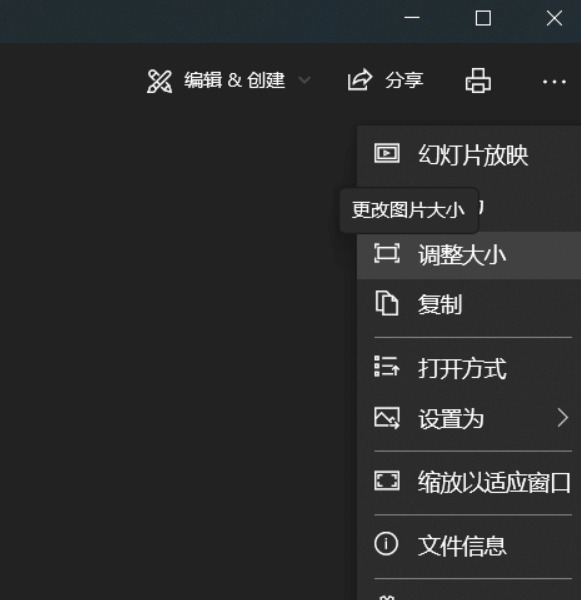
Task: Open the 编辑 & 创建 dropdown chevron
Action: coord(304,80)
